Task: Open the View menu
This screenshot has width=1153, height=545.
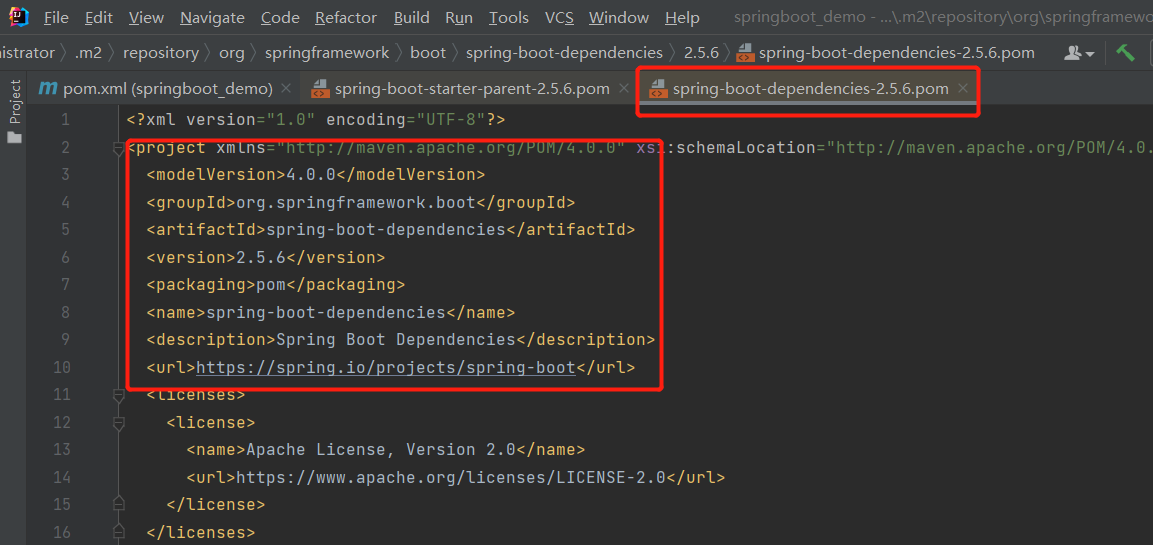Action: pyautogui.click(x=146, y=18)
